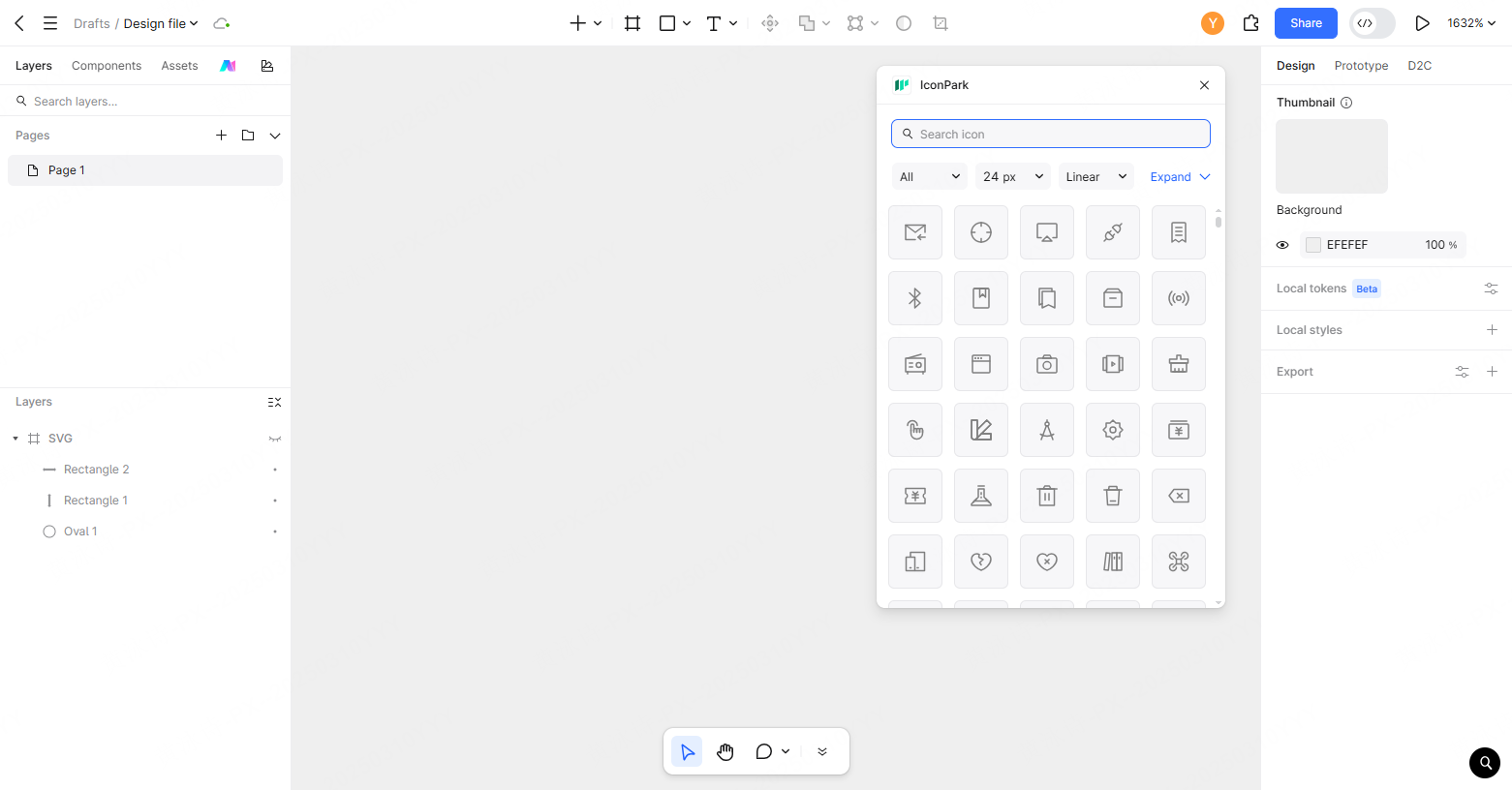Toggle visibility of the SVG layer
Image resolution: width=1512 pixels, height=790 pixels.
pyautogui.click(x=275, y=439)
